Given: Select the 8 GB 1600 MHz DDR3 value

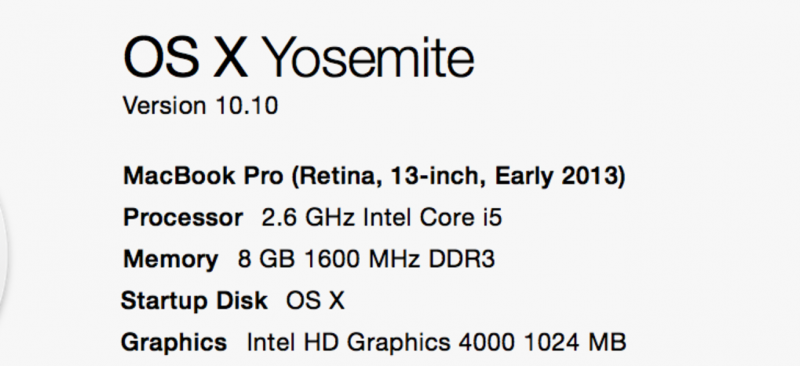Looking at the screenshot, I should coord(366,260).
